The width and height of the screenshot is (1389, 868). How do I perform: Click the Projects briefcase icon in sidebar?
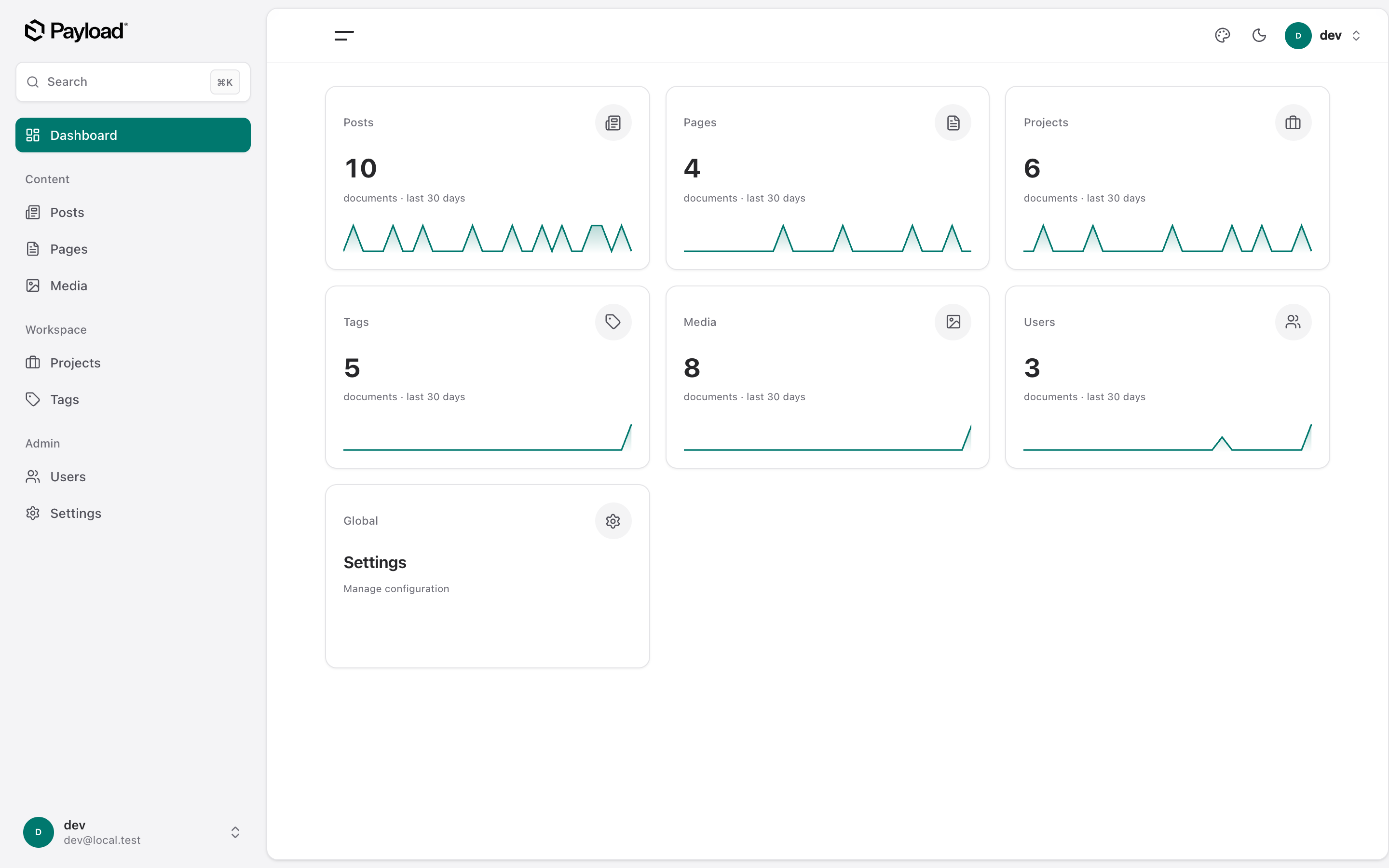pos(33,363)
